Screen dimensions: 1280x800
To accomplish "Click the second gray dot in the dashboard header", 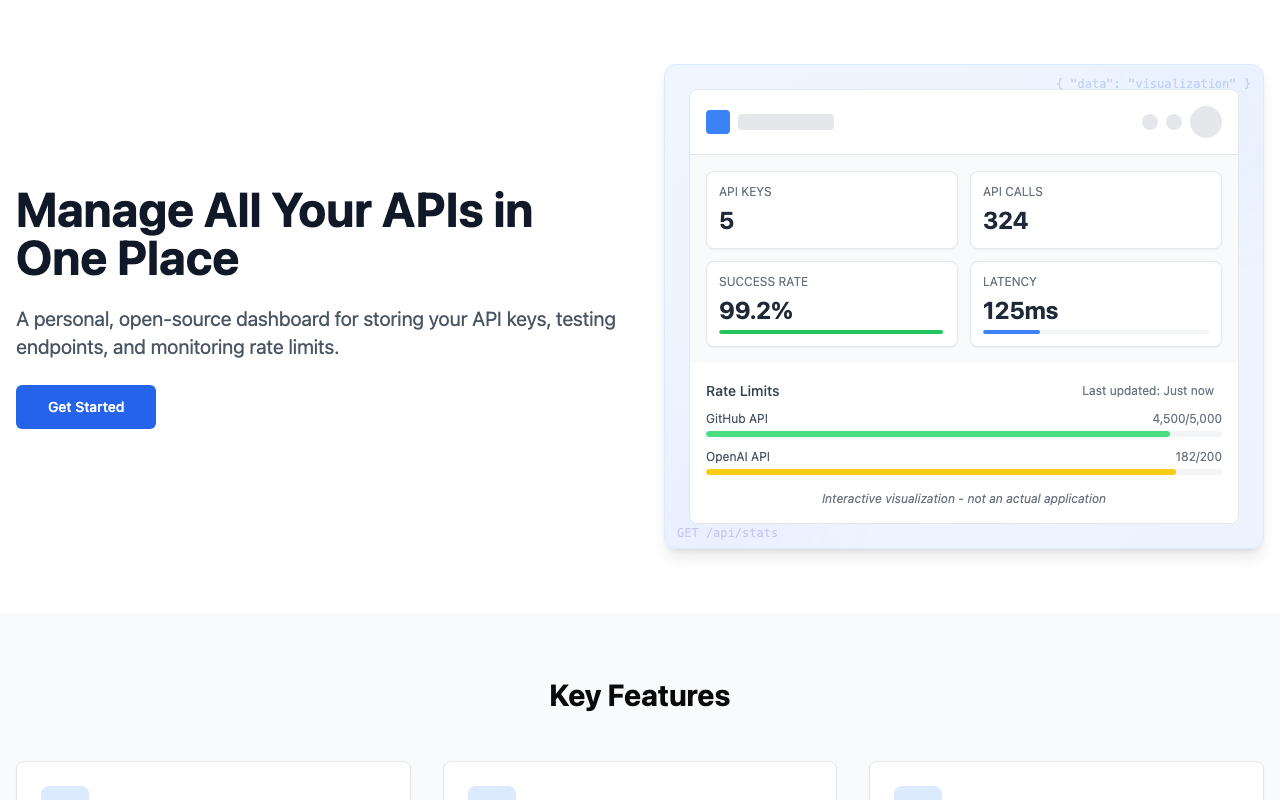I will 1173,121.
